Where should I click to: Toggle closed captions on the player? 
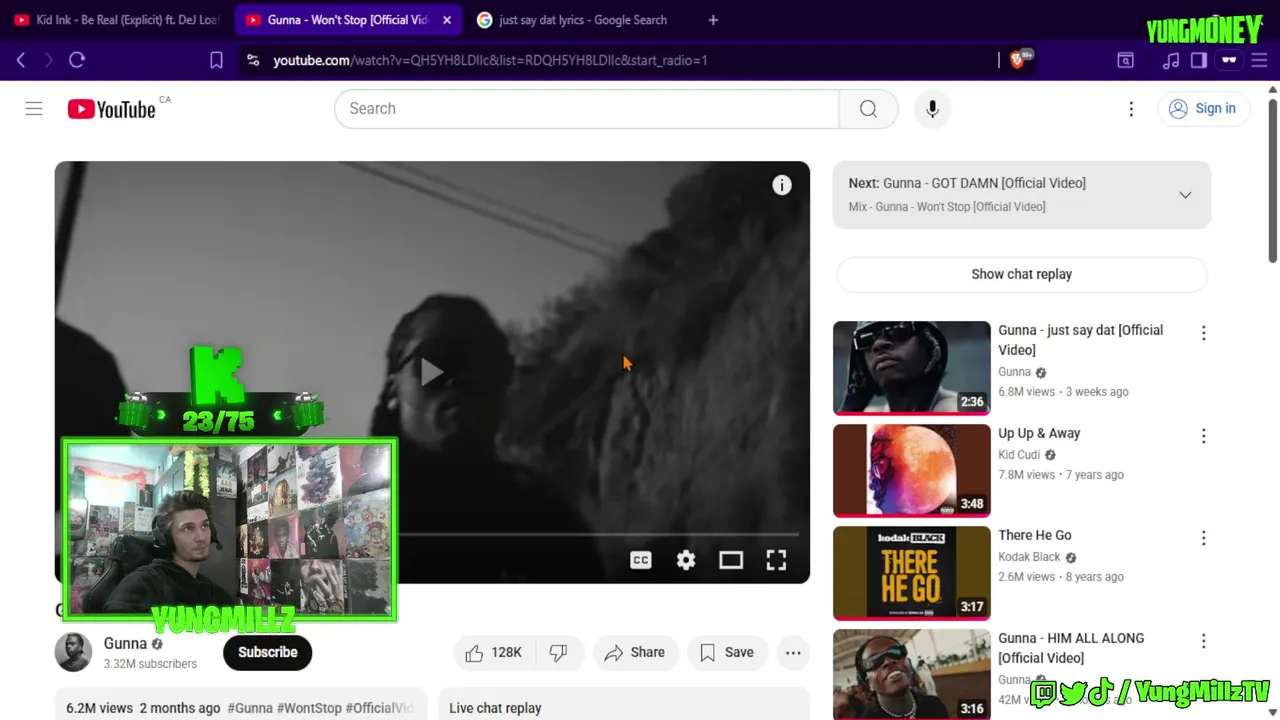tap(641, 560)
